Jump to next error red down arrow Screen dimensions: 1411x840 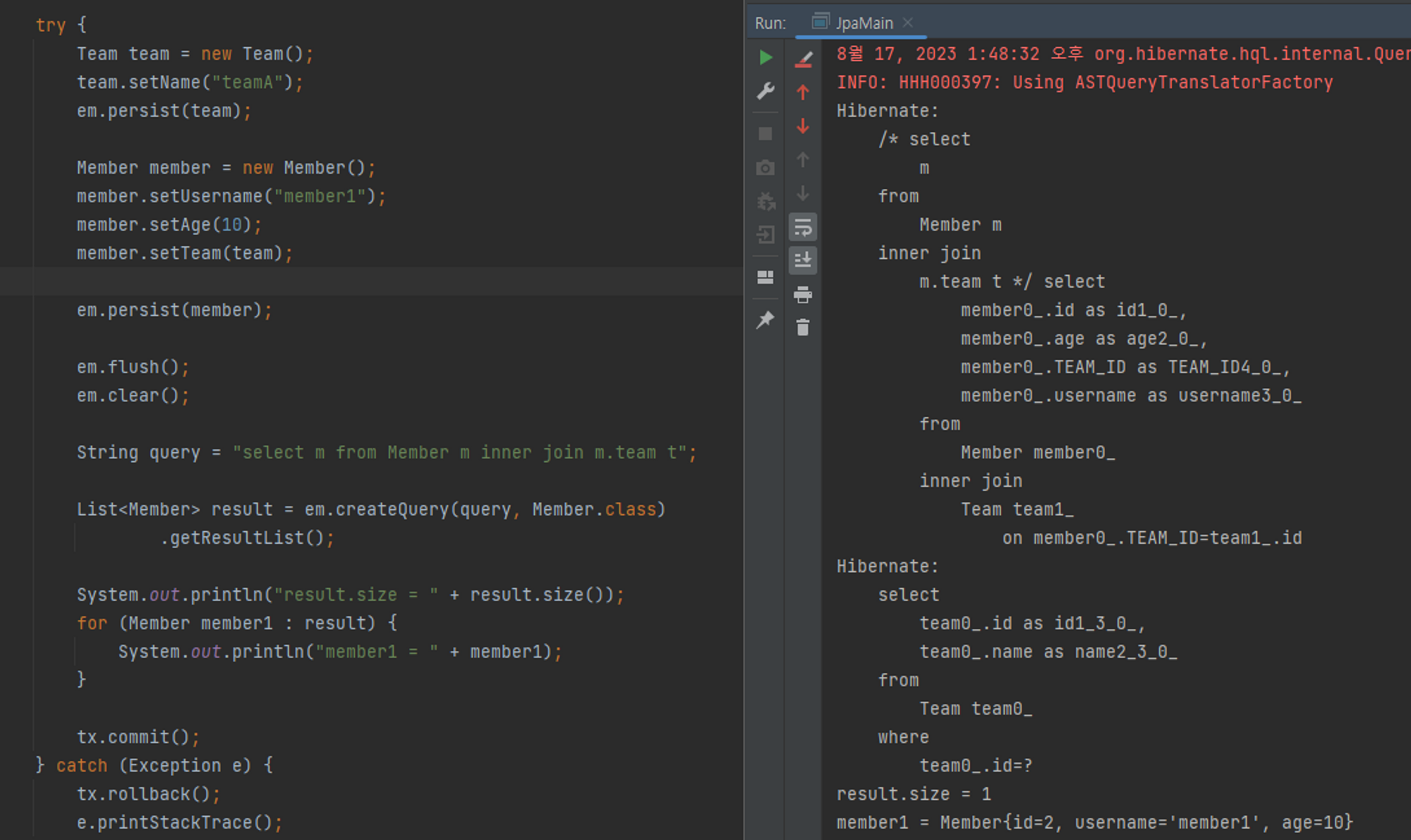pyautogui.click(x=803, y=126)
